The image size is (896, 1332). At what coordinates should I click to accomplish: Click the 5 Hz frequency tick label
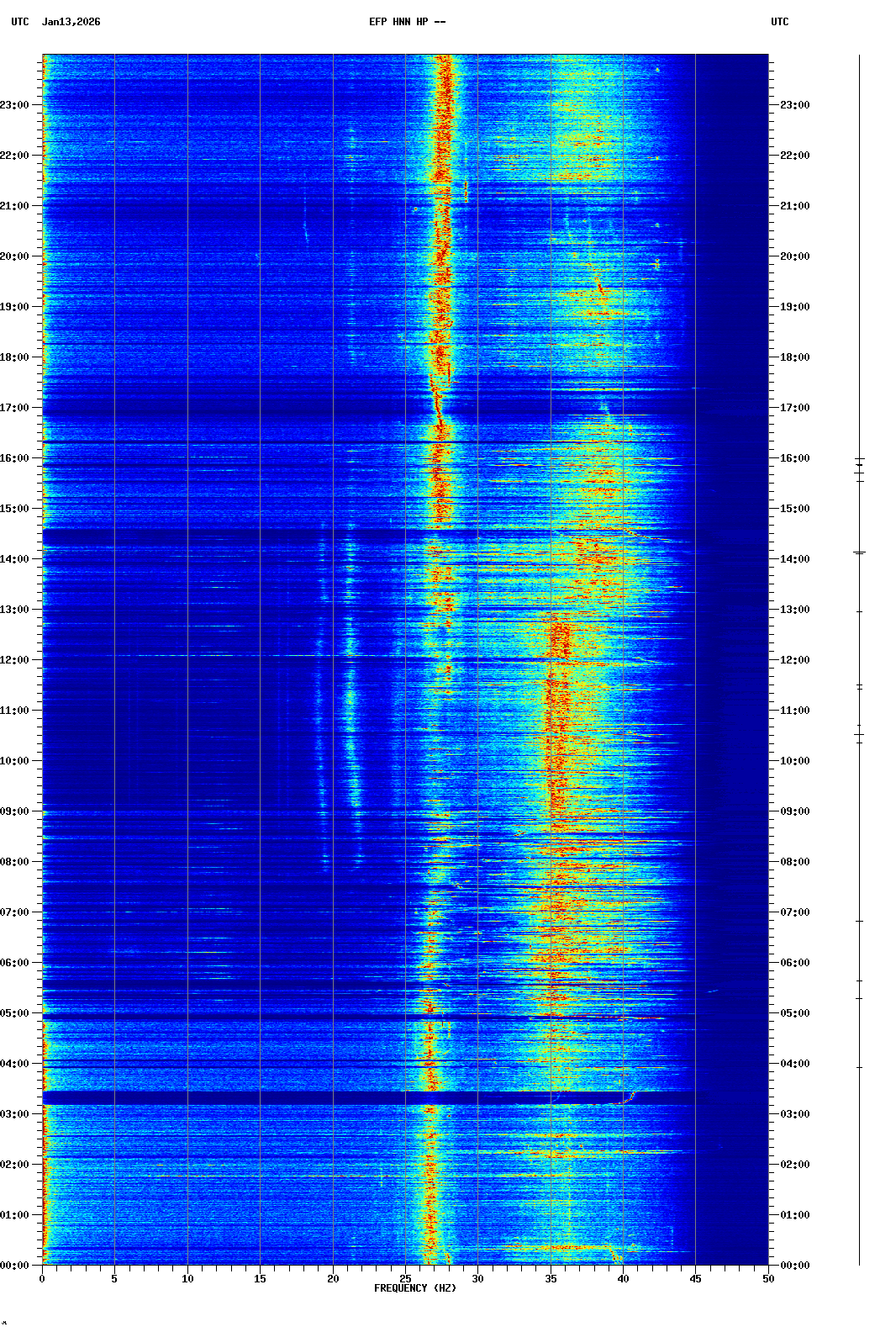(x=114, y=1278)
